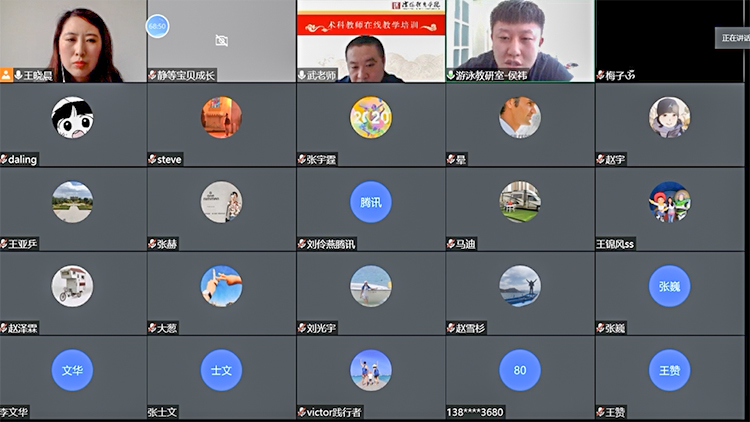Screen dimensions: 750x422
Task: Click the microphone icon beside 武老师
Action: pyautogui.click(x=301, y=75)
